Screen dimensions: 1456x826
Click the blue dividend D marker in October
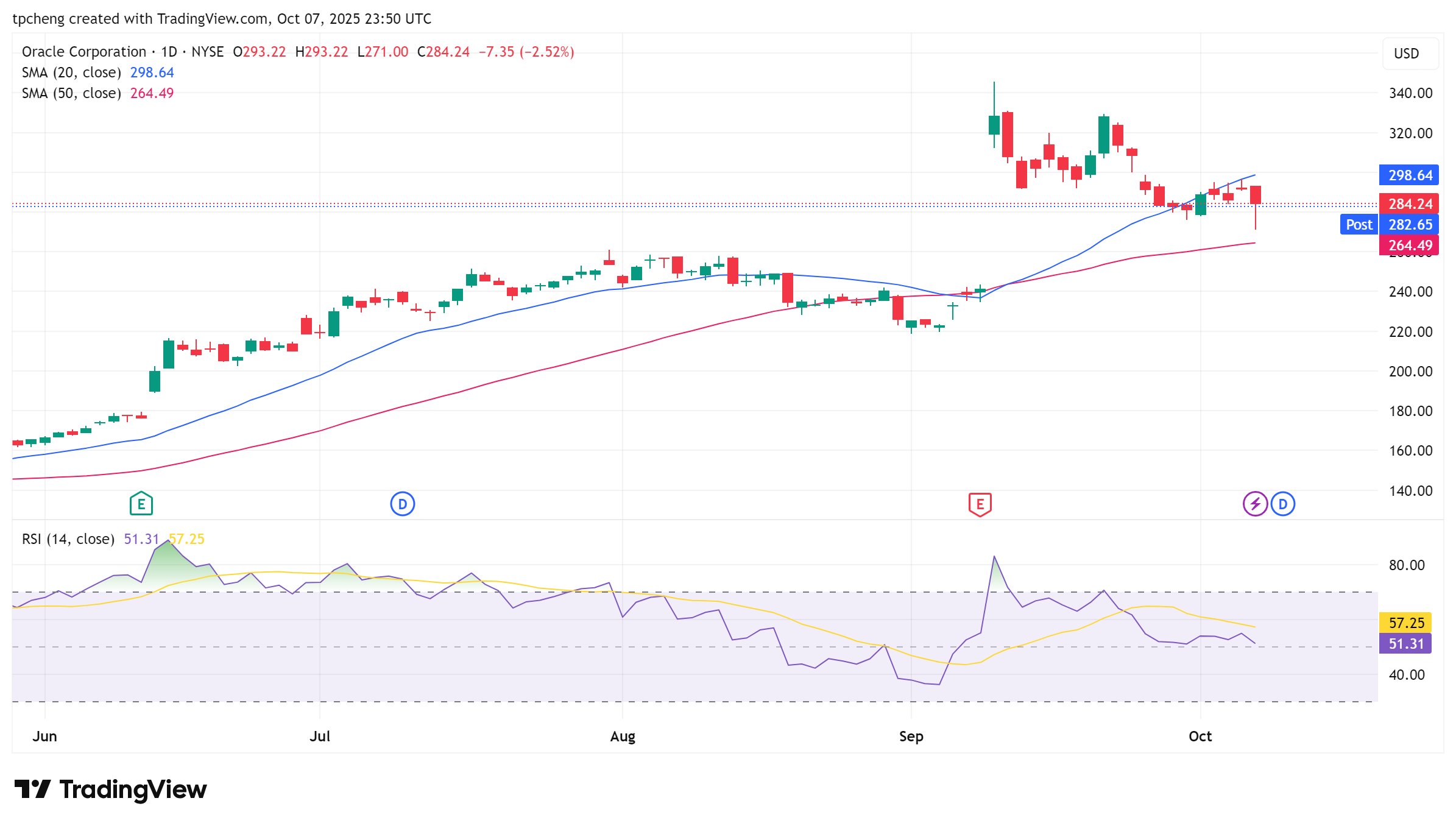coord(1283,504)
